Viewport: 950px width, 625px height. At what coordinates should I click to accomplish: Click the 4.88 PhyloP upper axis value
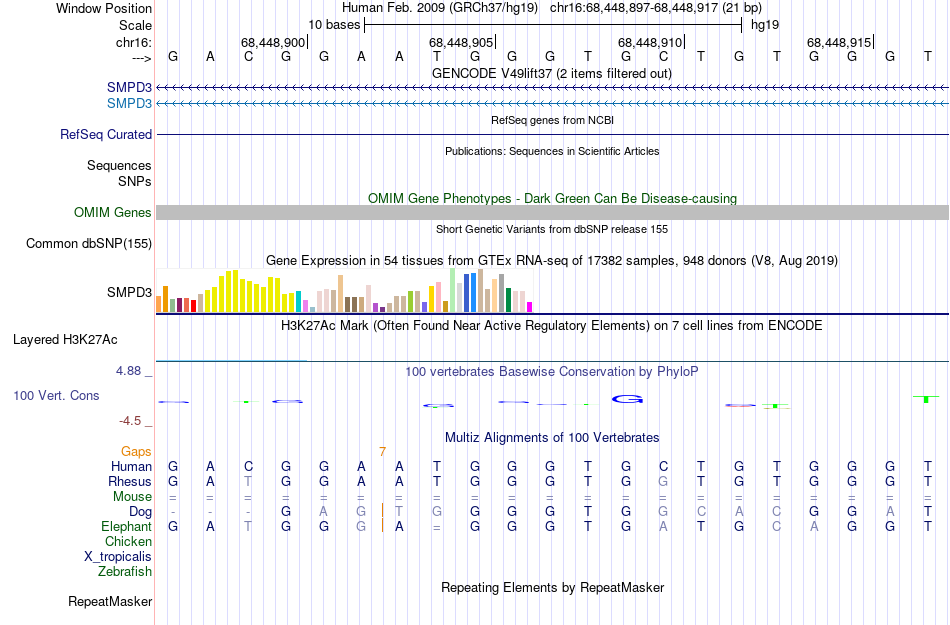[x=128, y=371]
